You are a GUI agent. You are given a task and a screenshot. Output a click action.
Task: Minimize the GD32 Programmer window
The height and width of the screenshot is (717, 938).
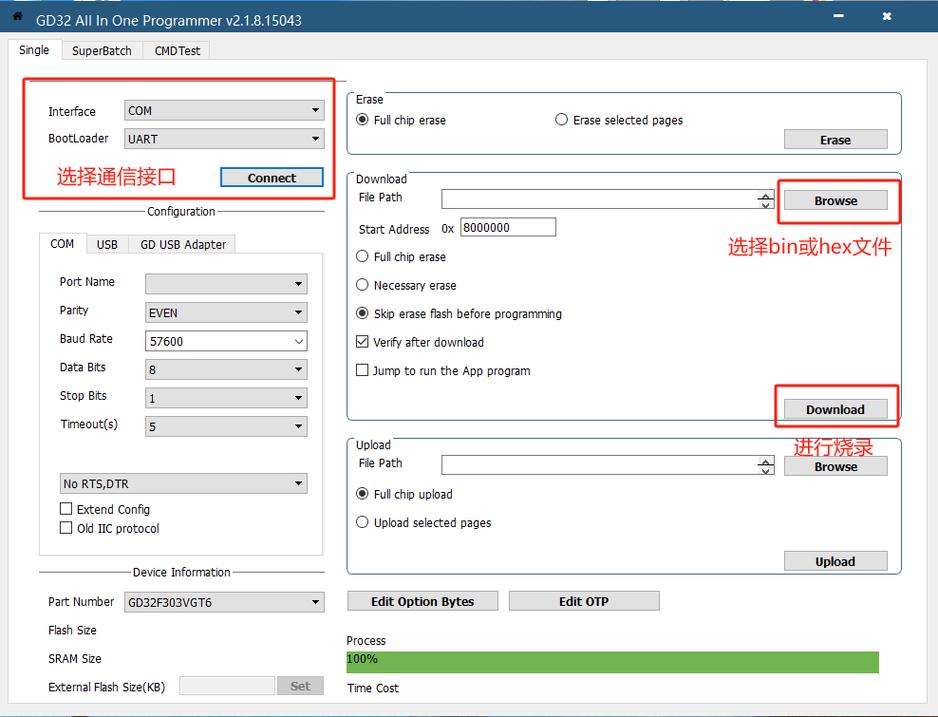point(839,16)
